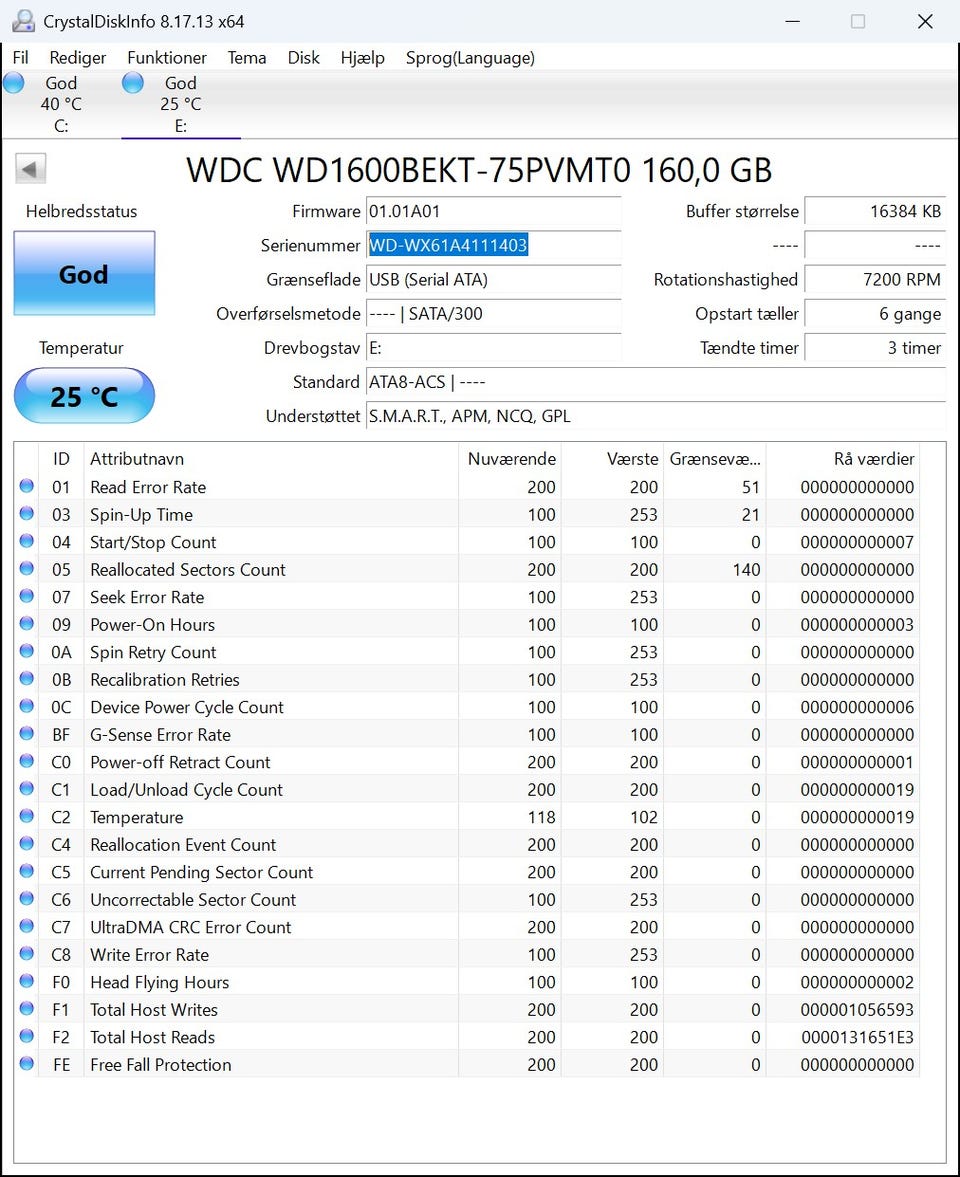Click the highlighted serial number field
Screen dimensions: 960x1177
[x=493, y=245]
